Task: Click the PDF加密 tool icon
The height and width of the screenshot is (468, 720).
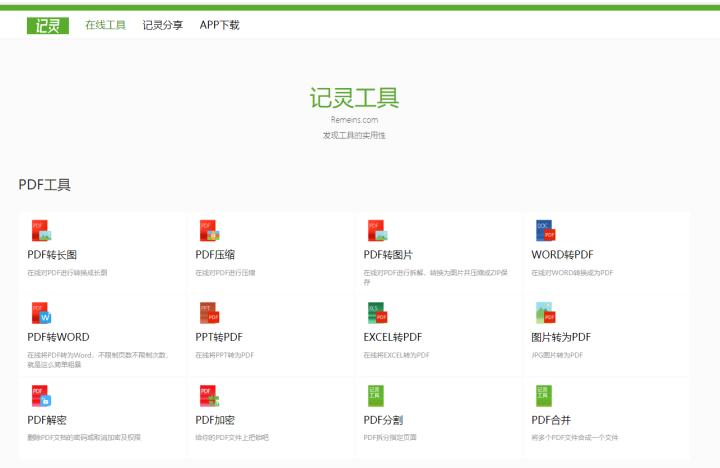Action: [209, 396]
